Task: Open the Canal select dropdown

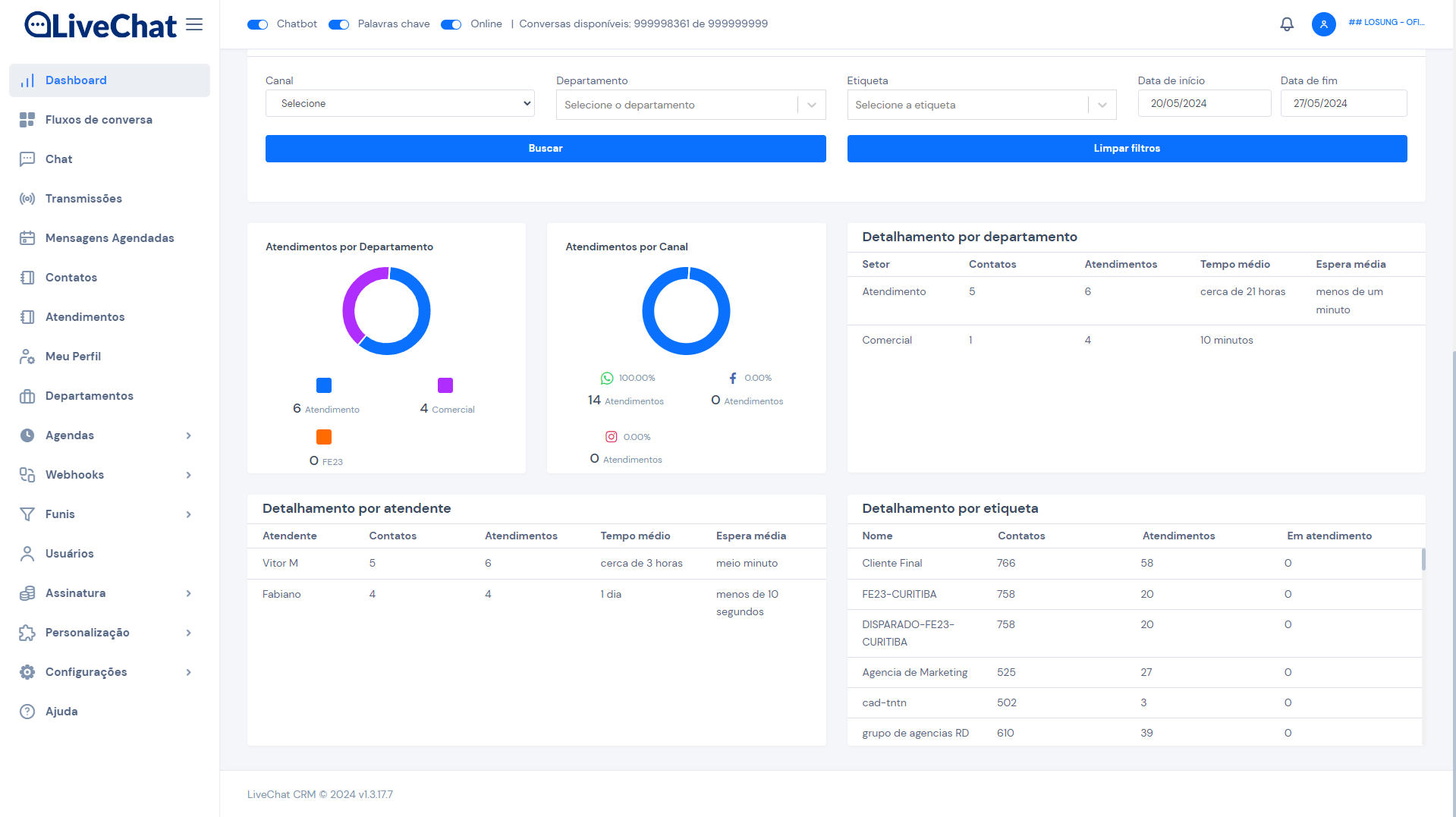Action: click(400, 103)
